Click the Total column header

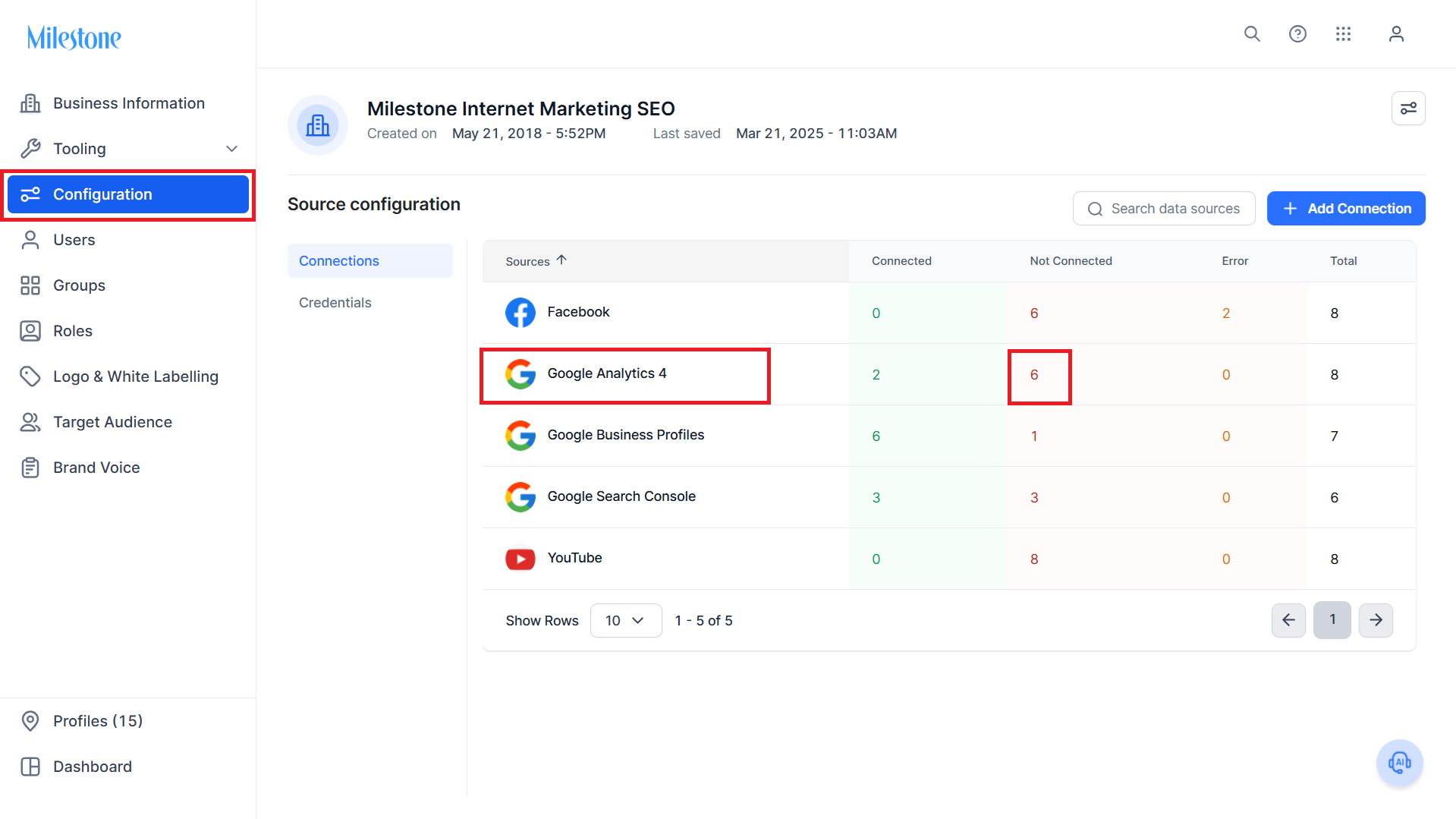(1343, 261)
